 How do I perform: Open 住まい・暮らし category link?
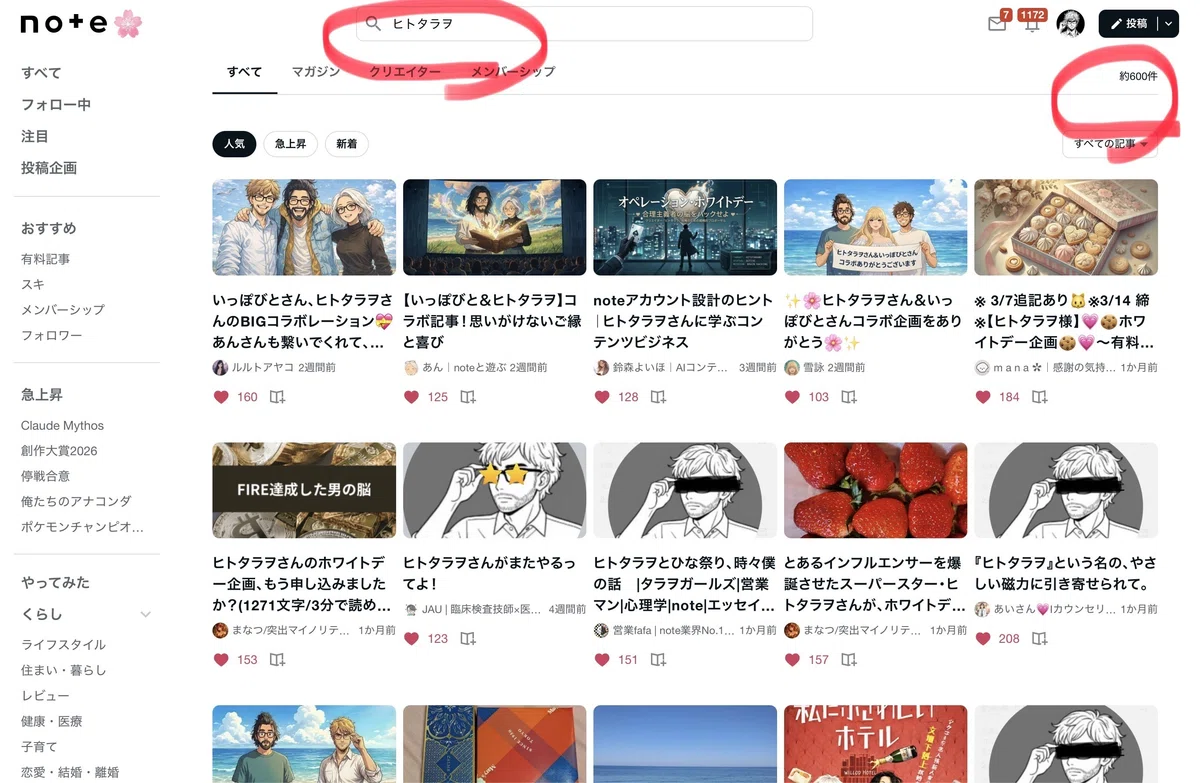coord(64,670)
